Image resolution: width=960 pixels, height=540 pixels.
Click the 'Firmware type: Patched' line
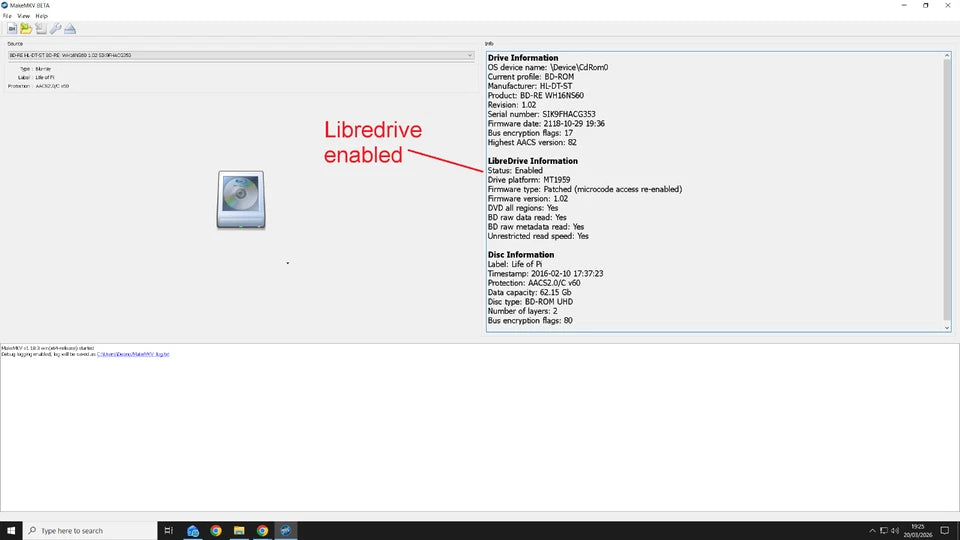585,189
